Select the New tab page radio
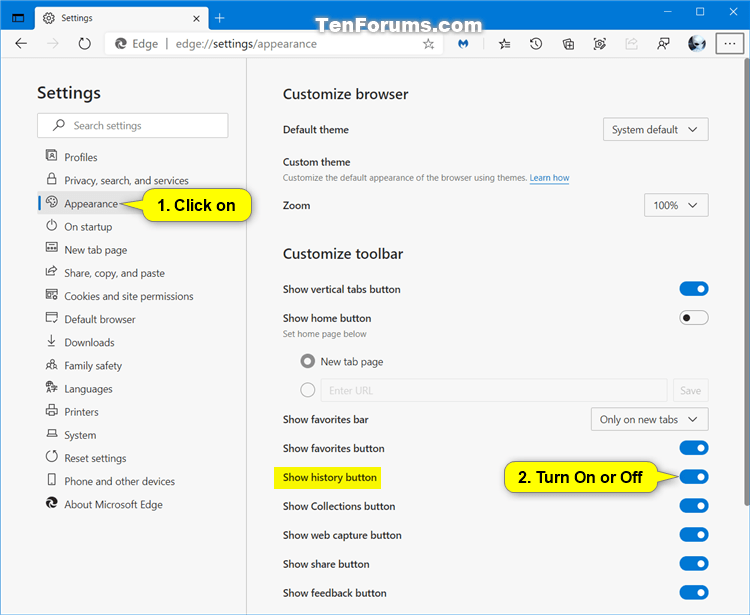The width and height of the screenshot is (750, 615). pyautogui.click(x=308, y=361)
